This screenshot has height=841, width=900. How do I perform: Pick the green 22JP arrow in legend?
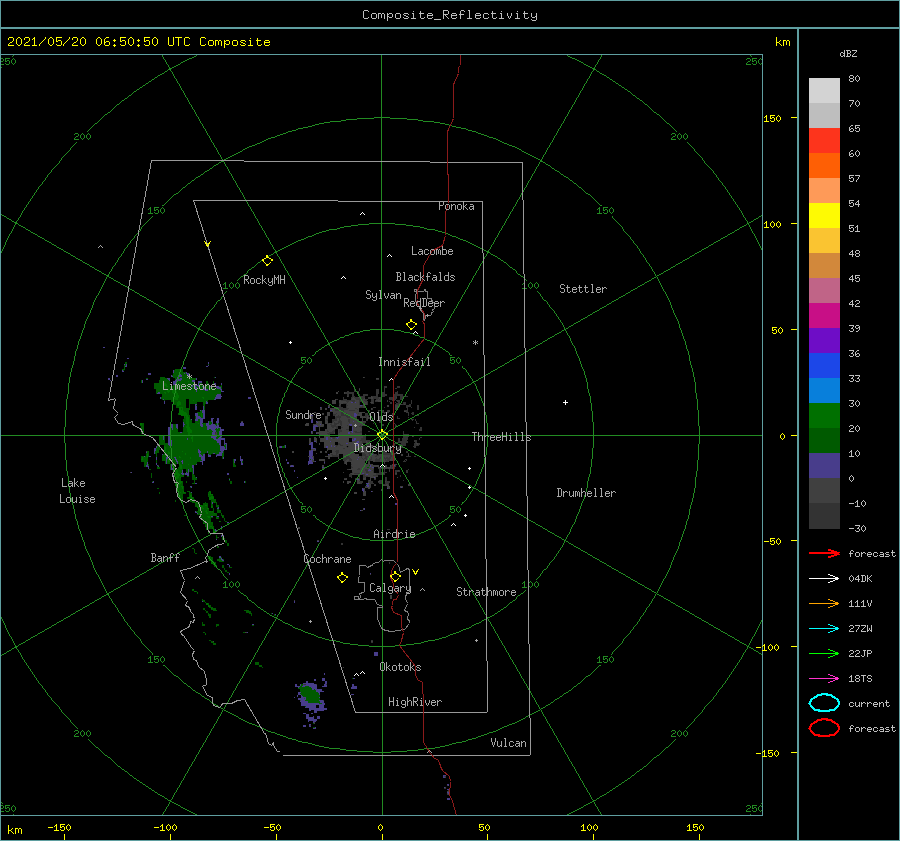pyautogui.click(x=824, y=653)
